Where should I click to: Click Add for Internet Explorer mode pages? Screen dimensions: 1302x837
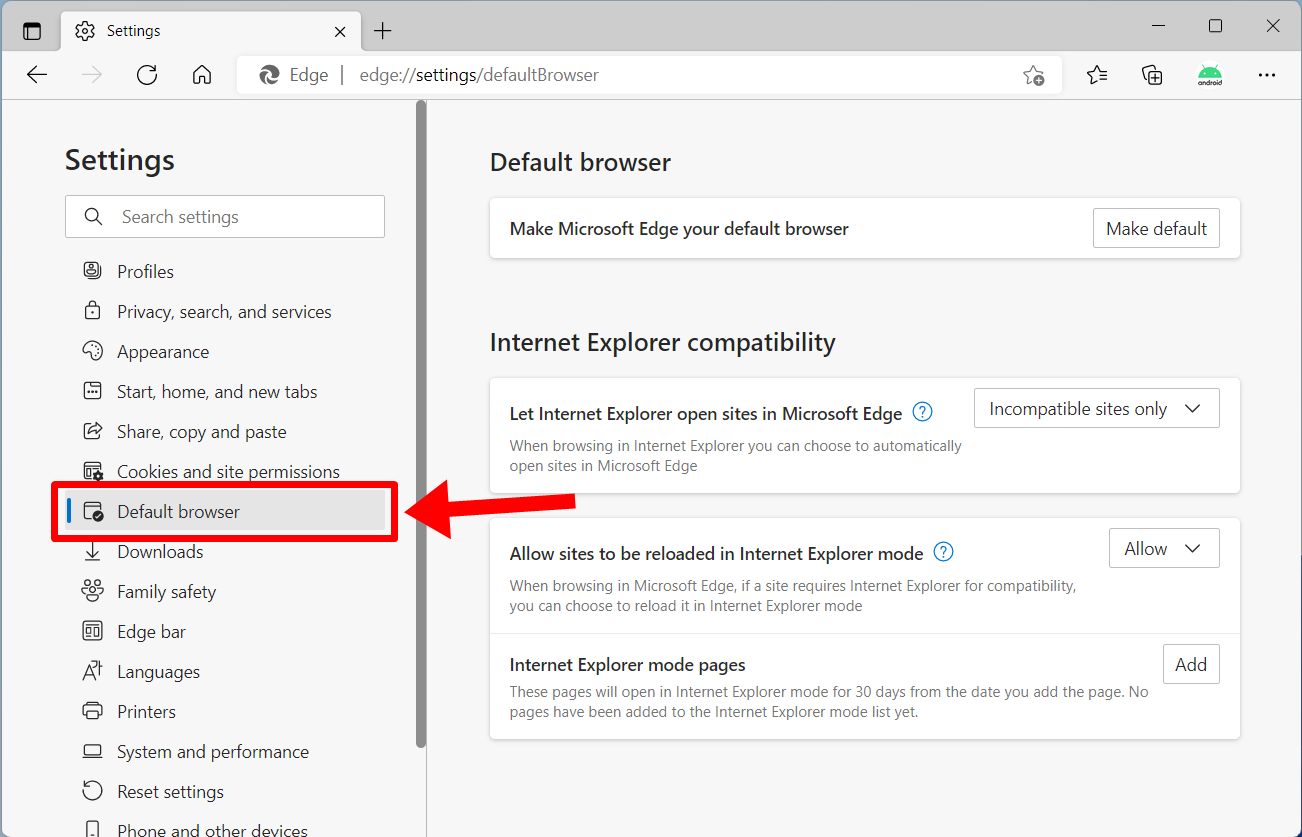[1191, 663]
